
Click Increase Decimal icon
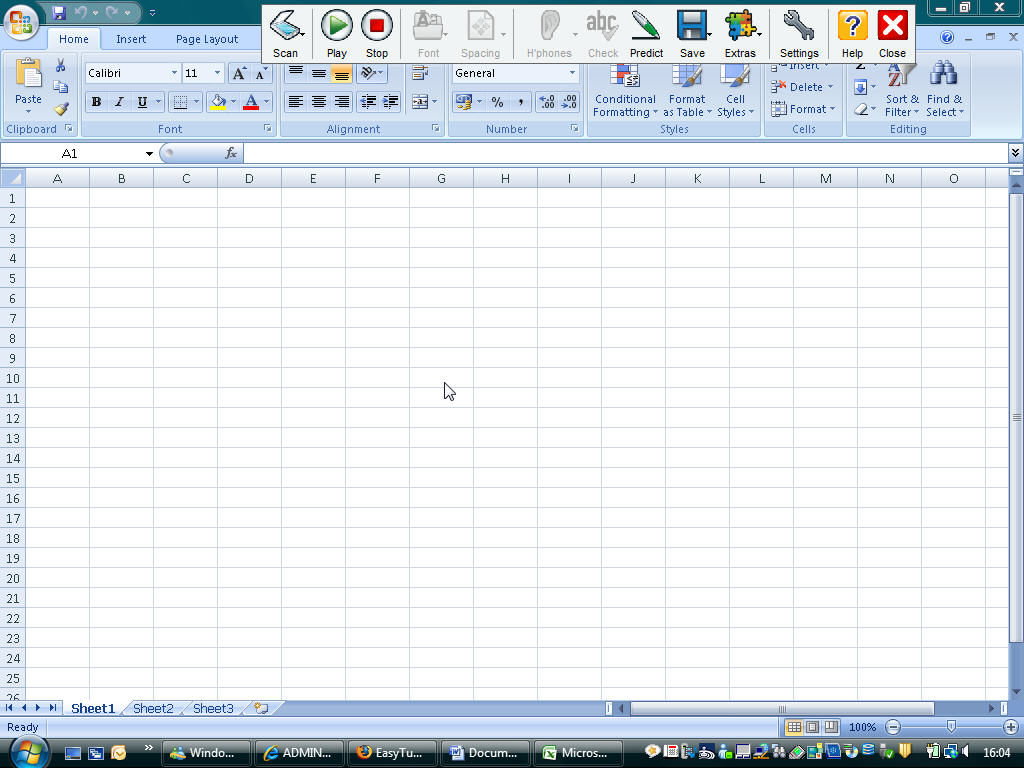tap(547, 102)
